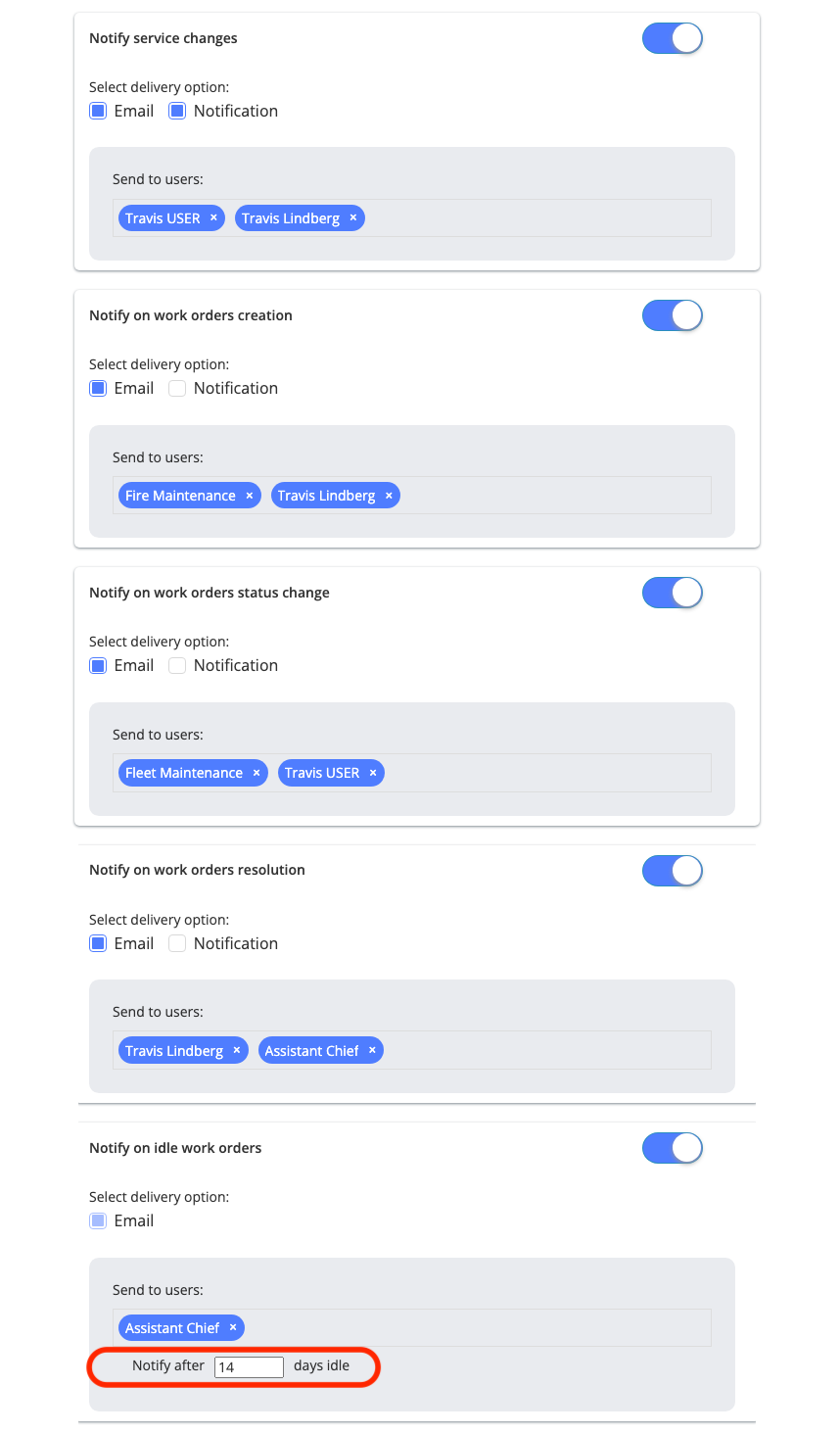Uncheck Email for Notify service changes
This screenshot has height=1434, width=840.
click(98, 111)
